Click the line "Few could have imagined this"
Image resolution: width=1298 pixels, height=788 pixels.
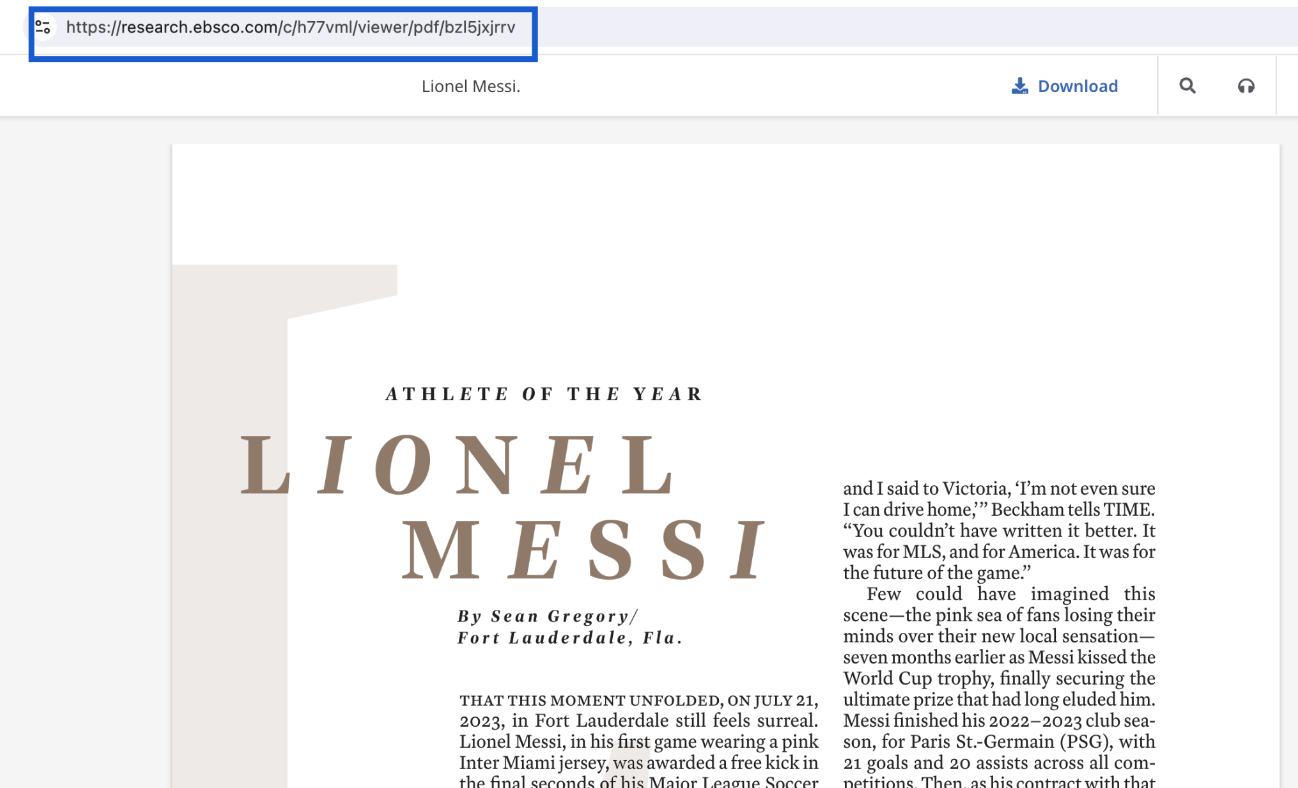pos(1011,594)
